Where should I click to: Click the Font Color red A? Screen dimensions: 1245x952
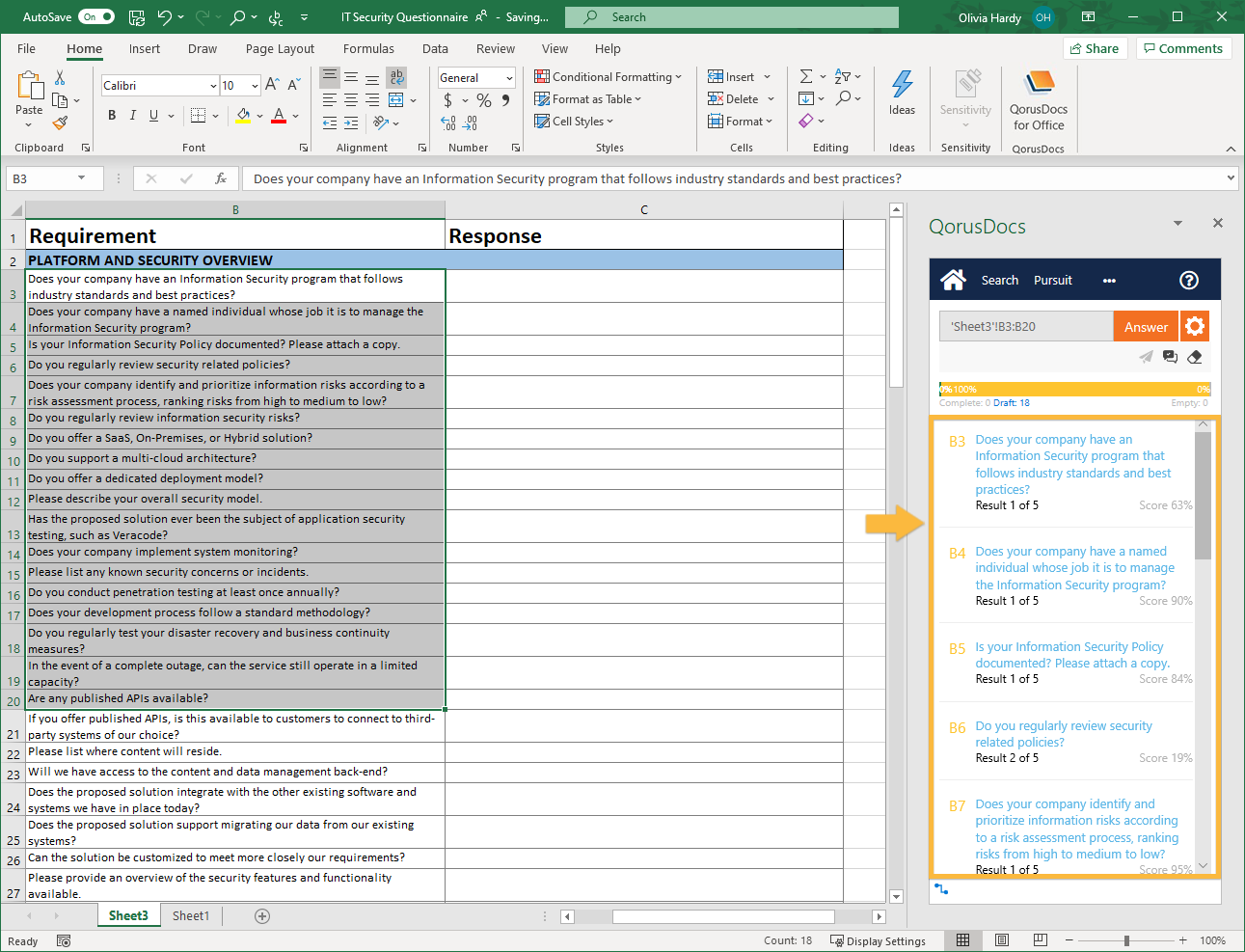279,116
